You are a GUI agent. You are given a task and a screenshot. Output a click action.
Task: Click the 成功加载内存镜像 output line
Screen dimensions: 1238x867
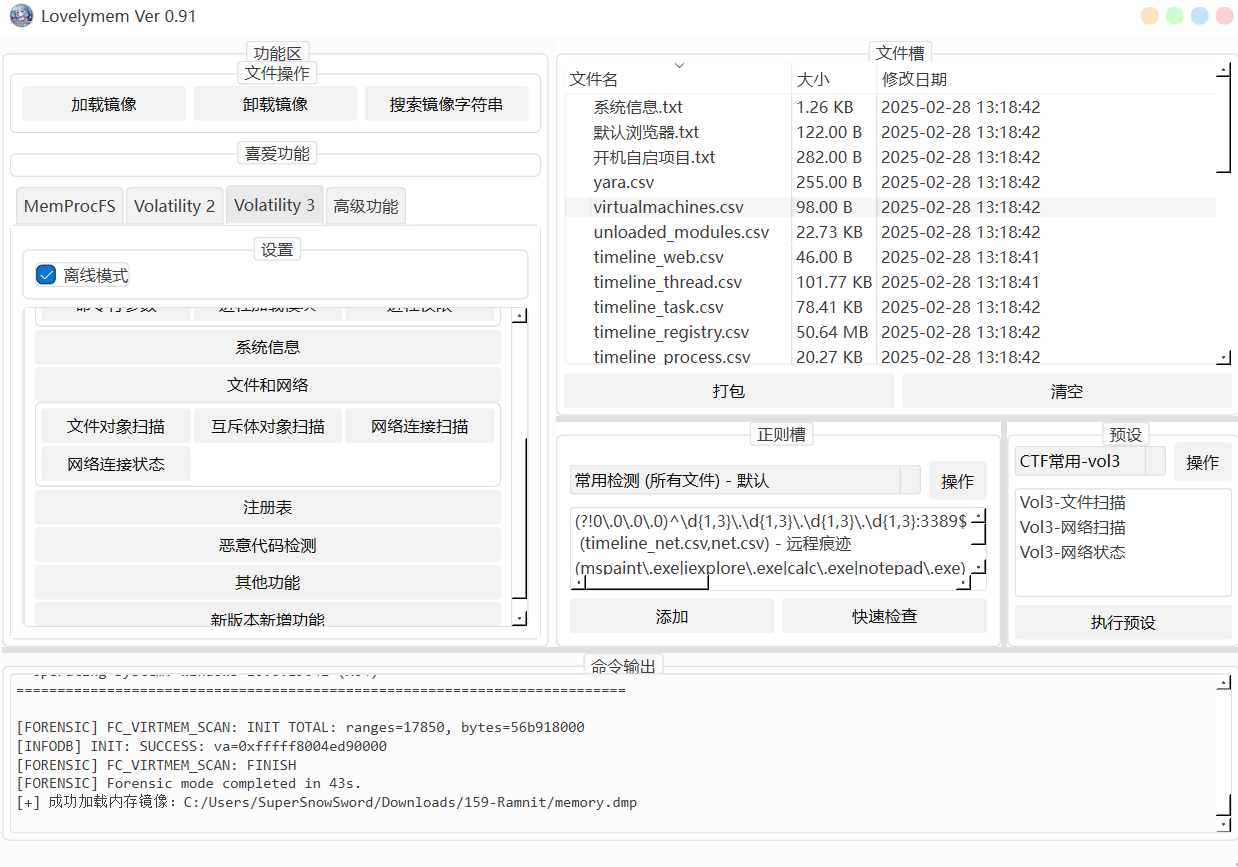pyautogui.click(x=327, y=802)
